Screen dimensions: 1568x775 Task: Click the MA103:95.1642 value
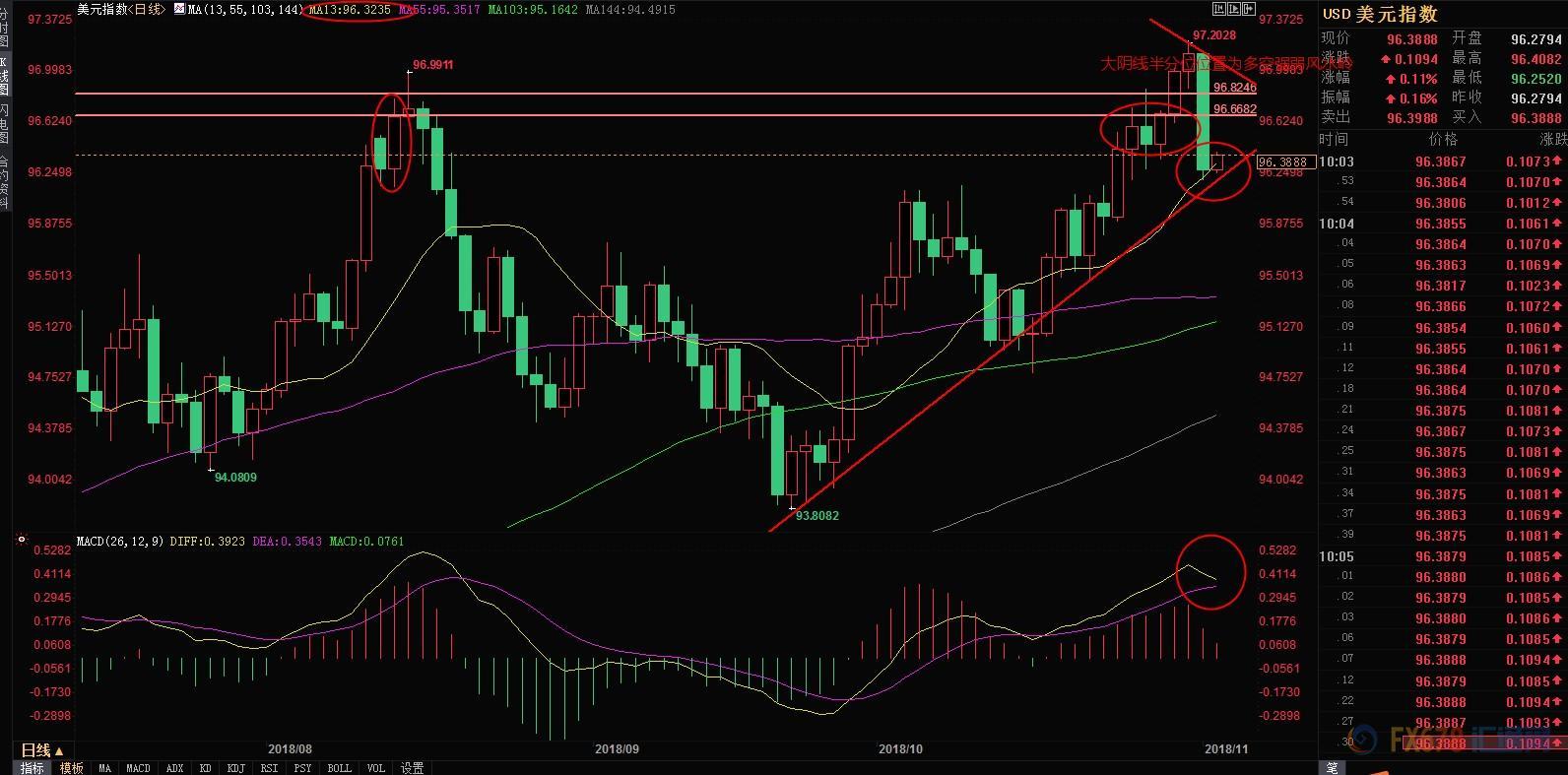533,9
